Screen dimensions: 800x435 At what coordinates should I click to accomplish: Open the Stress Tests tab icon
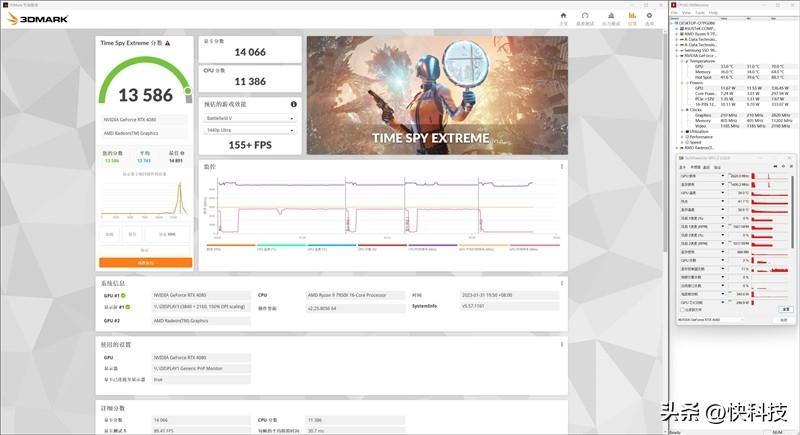[609, 18]
